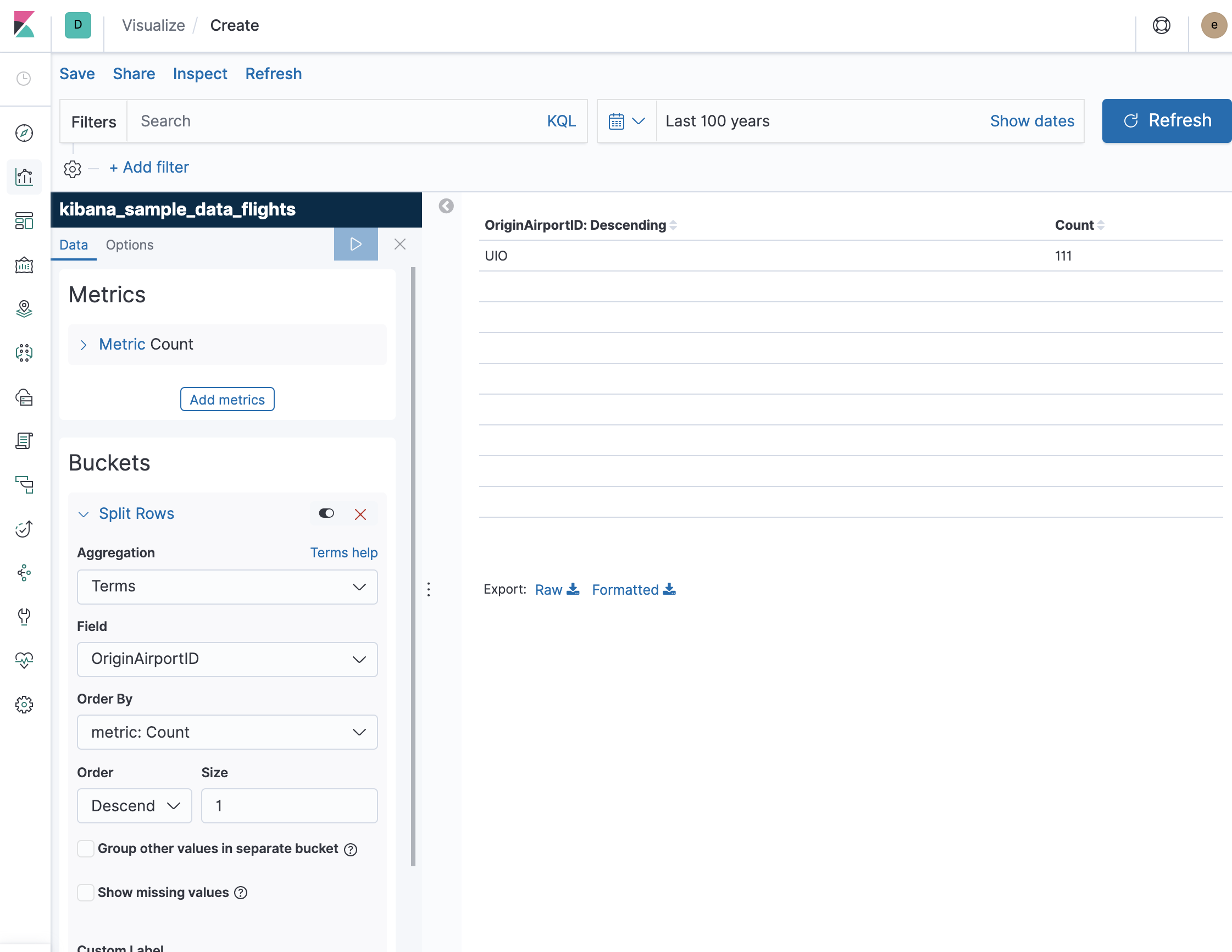Click Save in the top menu
1232x952 pixels.
pos(77,73)
